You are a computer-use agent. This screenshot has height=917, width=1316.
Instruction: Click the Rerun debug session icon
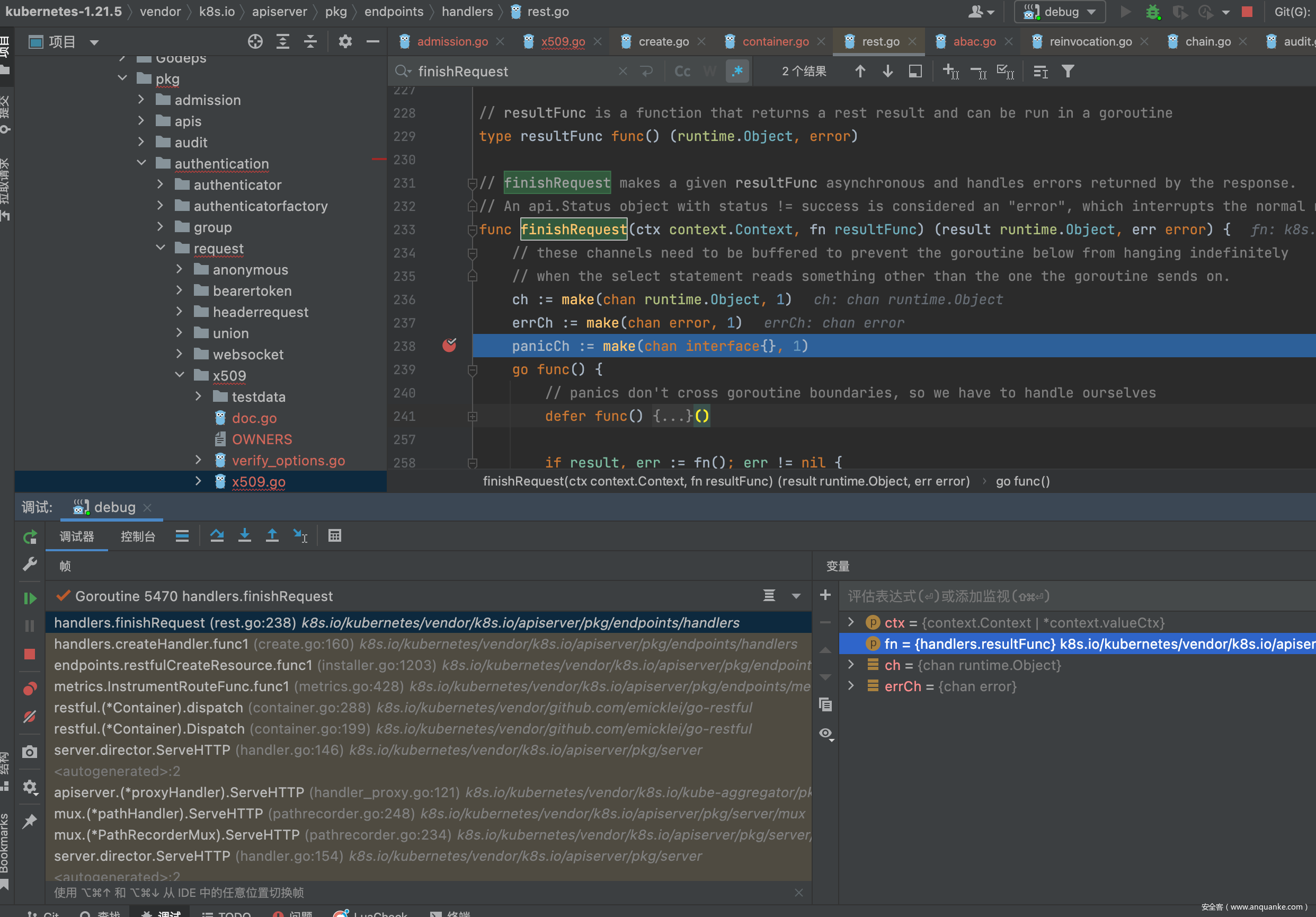(x=30, y=537)
